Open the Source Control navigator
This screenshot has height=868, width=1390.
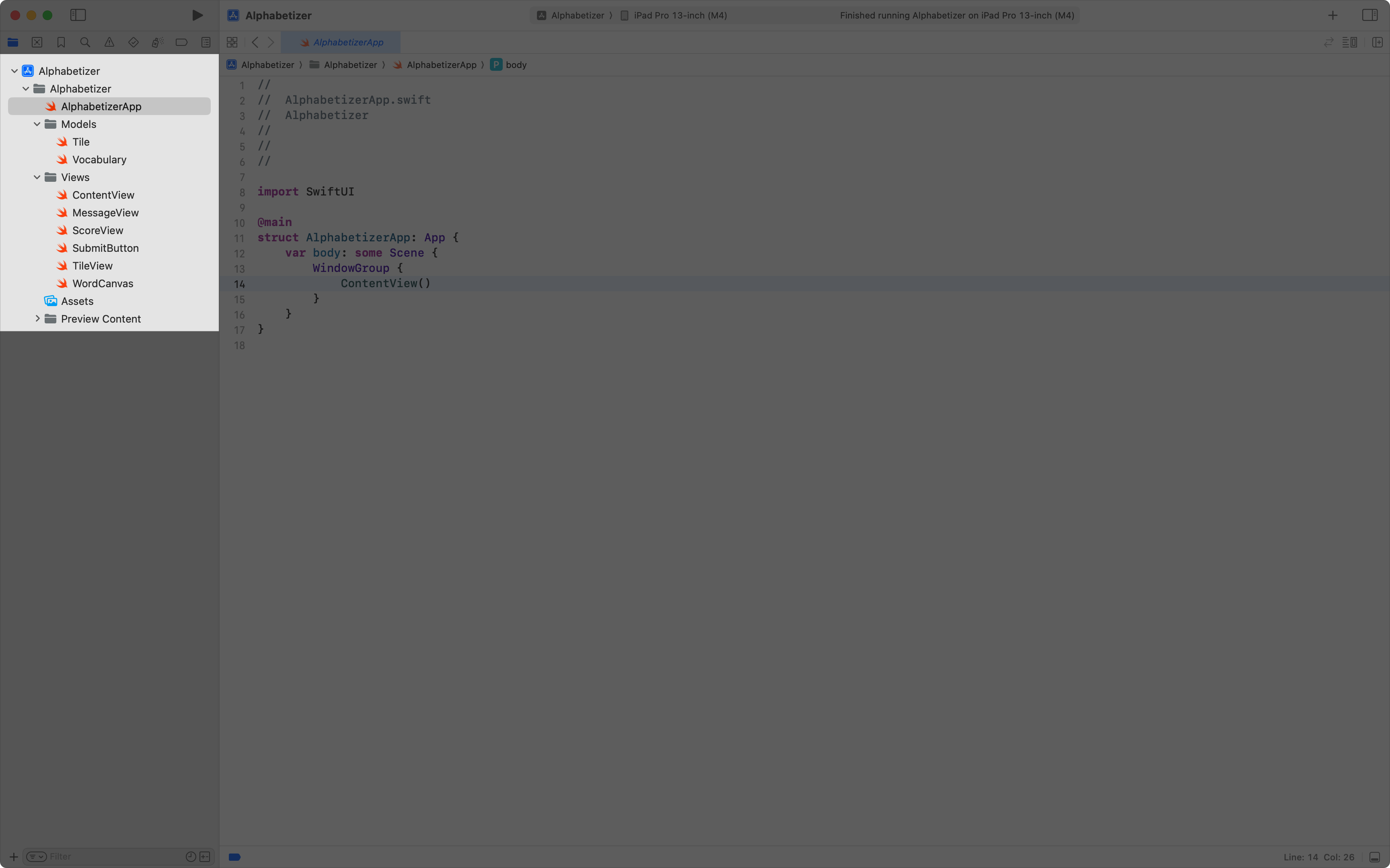(x=36, y=42)
